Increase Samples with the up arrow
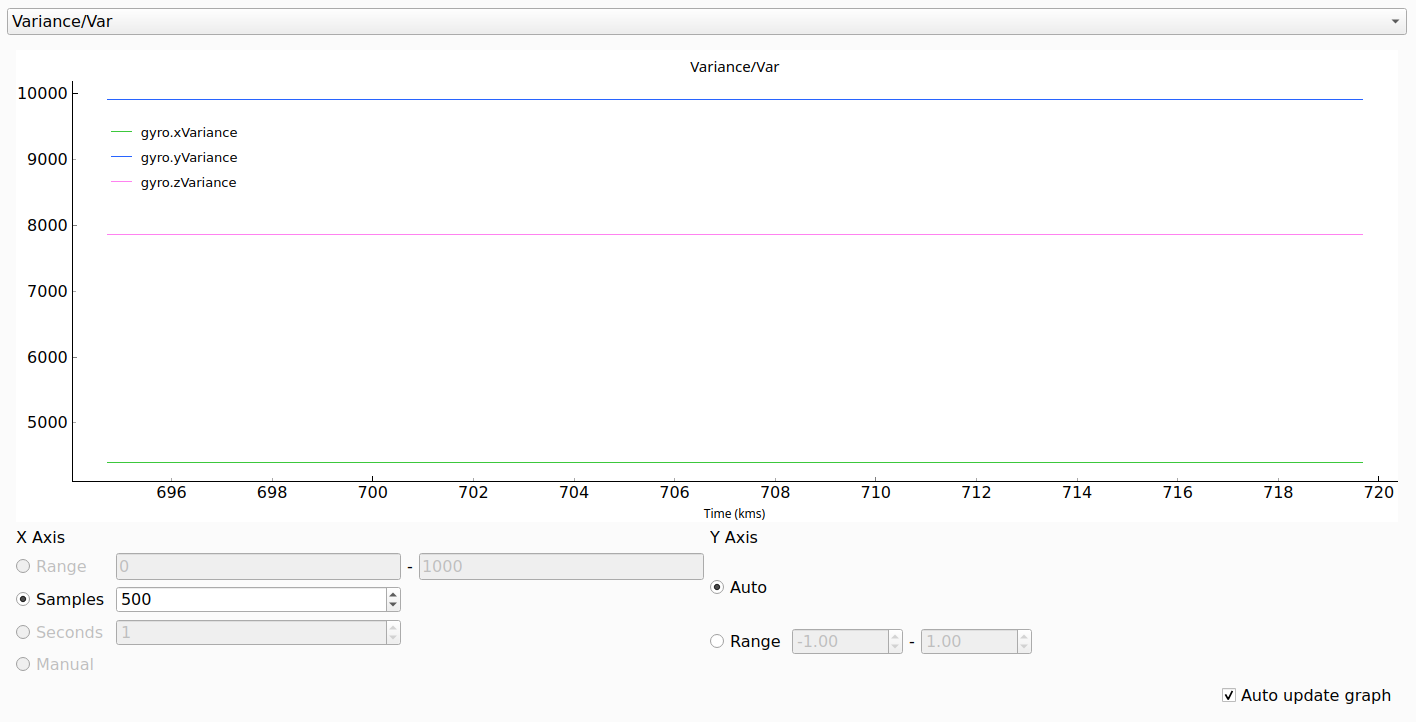The height and width of the screenshot is (722, 1416). (x=393, y=594)
